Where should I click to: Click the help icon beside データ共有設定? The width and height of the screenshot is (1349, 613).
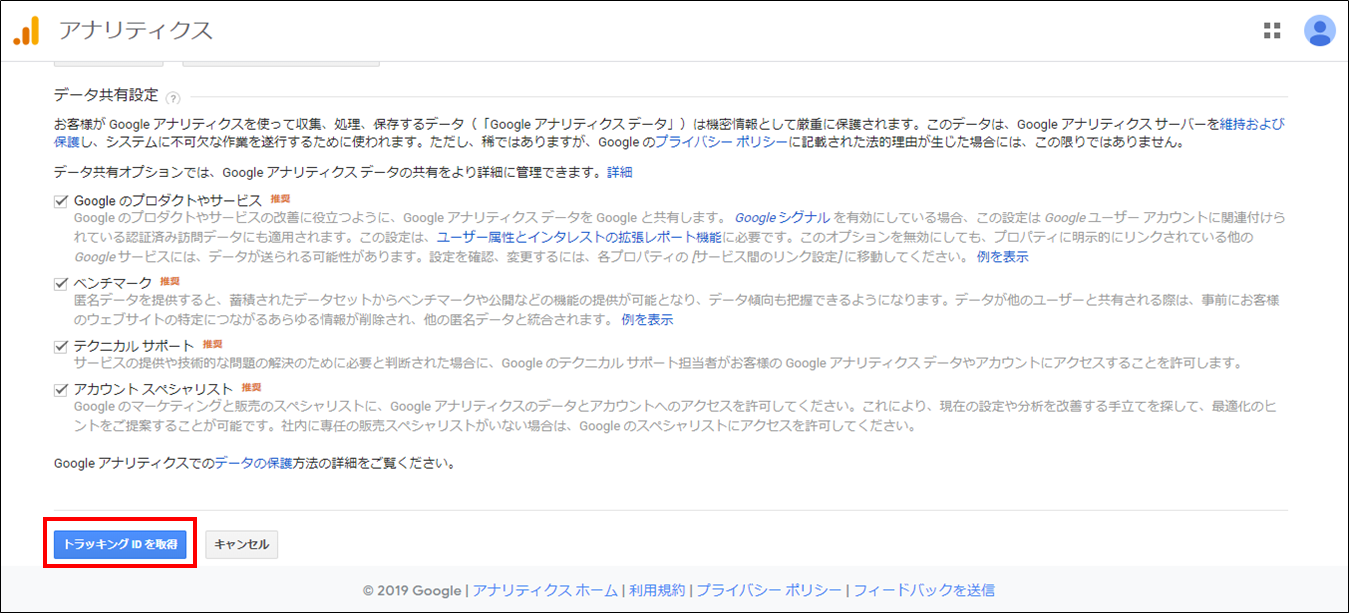pos(173,98)
